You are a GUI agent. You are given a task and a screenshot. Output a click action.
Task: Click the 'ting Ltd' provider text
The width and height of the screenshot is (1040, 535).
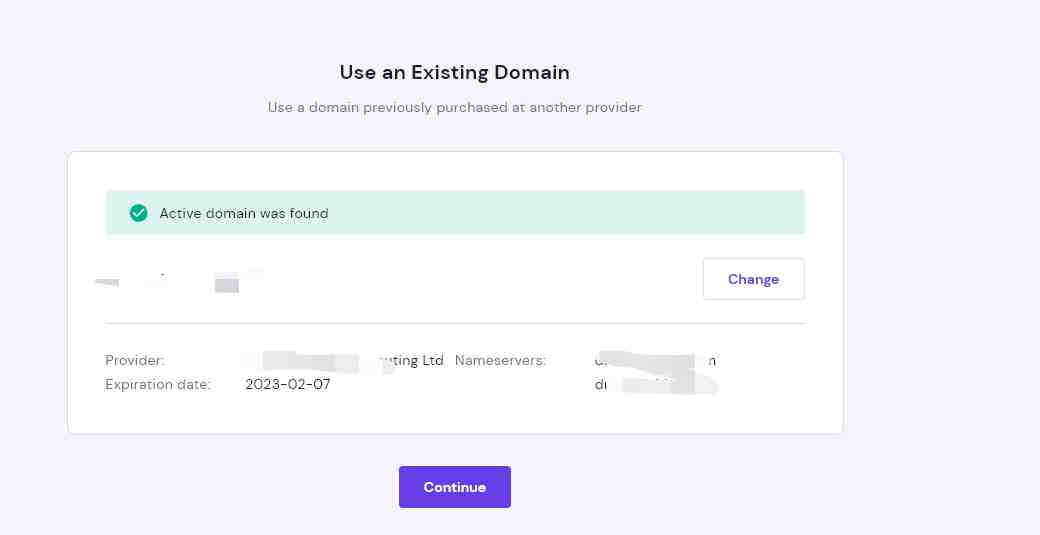(x=413, y=361)
